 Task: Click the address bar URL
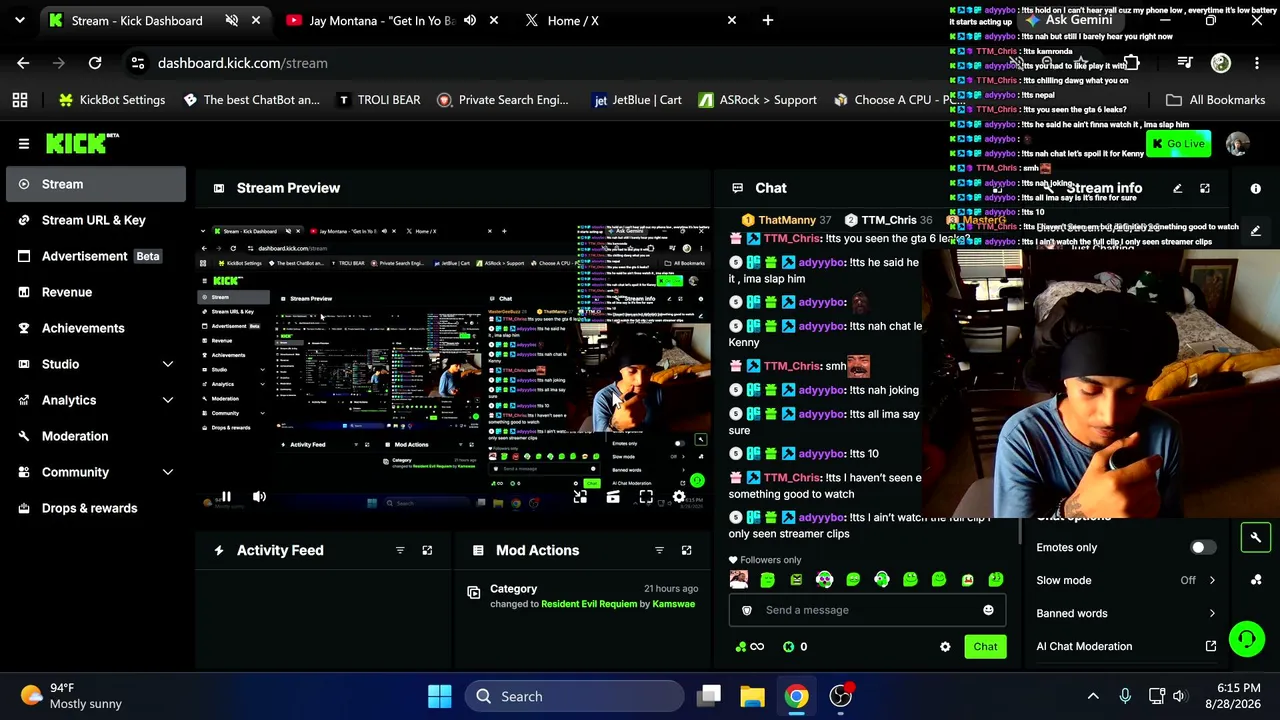(x=243, y=63)
